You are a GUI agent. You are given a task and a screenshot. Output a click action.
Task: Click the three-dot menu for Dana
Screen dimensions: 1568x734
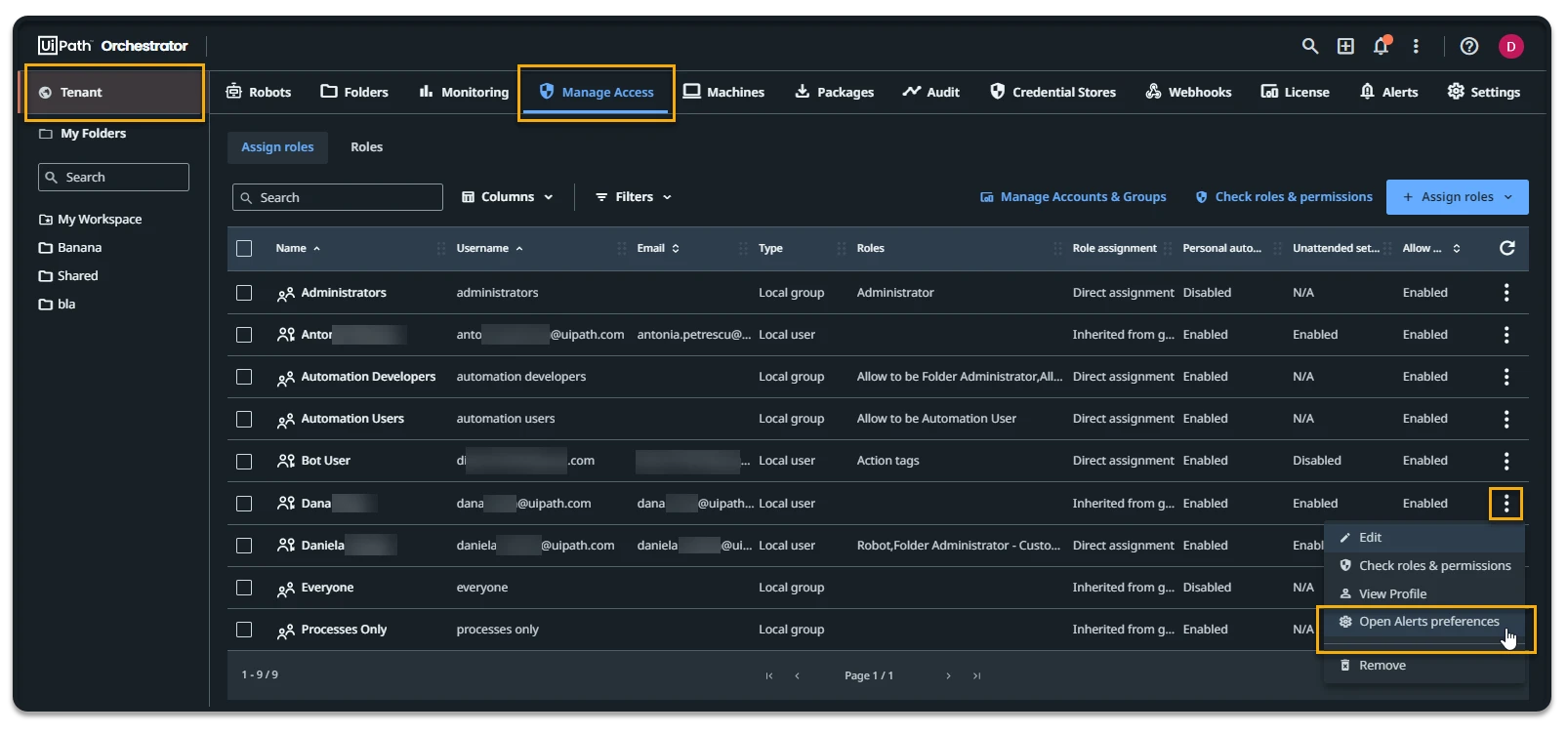(x=1506, y=504)
